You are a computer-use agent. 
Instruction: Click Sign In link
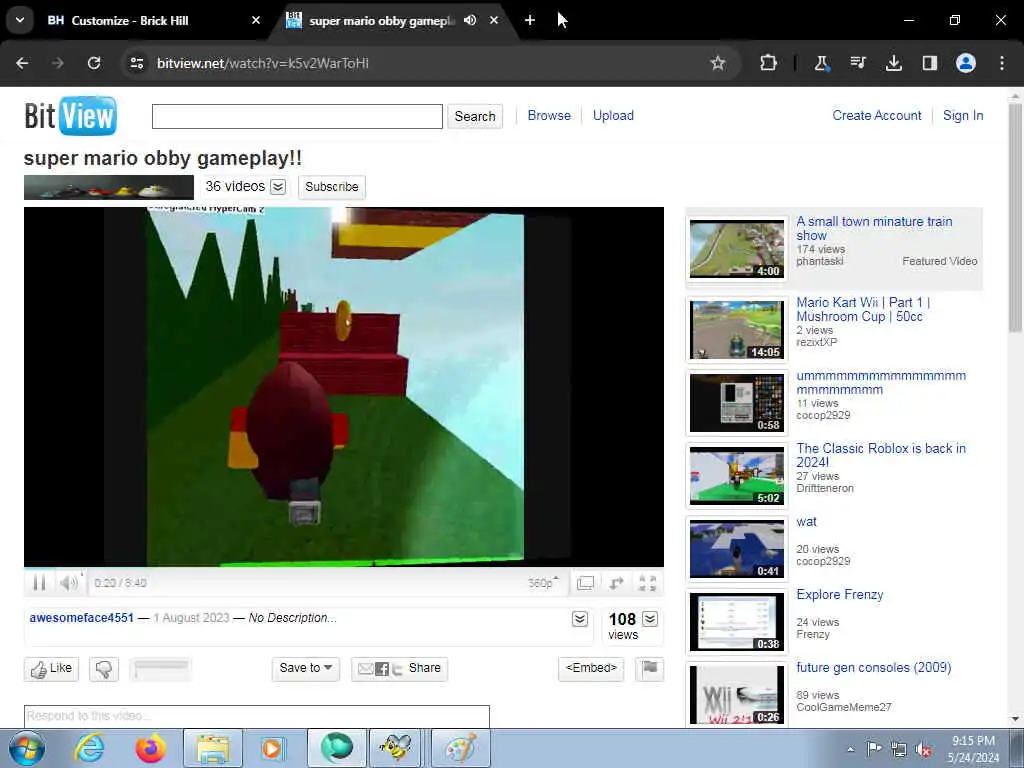pyautogui.click(x=963, y=116)
